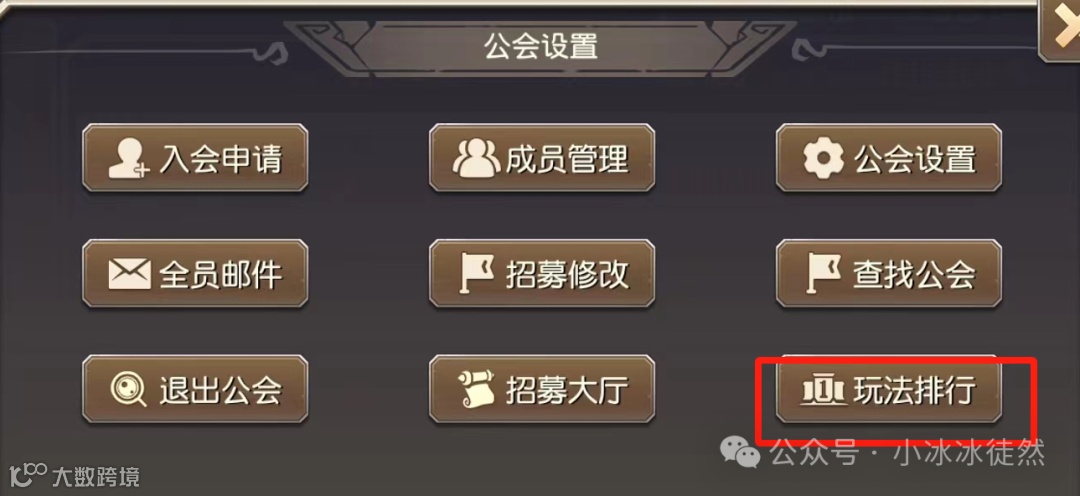
Task: Click the person-plus icon on 入会申请
Action: click(129, 158)
